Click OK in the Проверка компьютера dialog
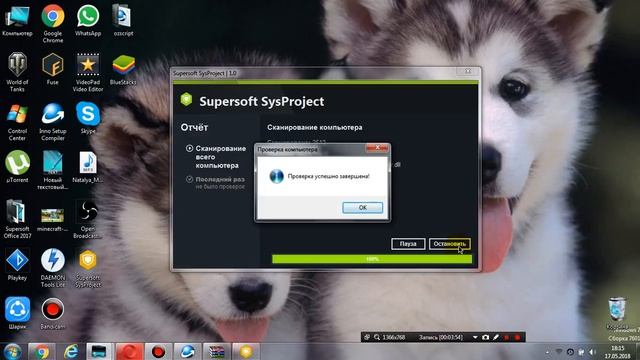This screenshot has width=640, height=360. click(x=362, y=208)
